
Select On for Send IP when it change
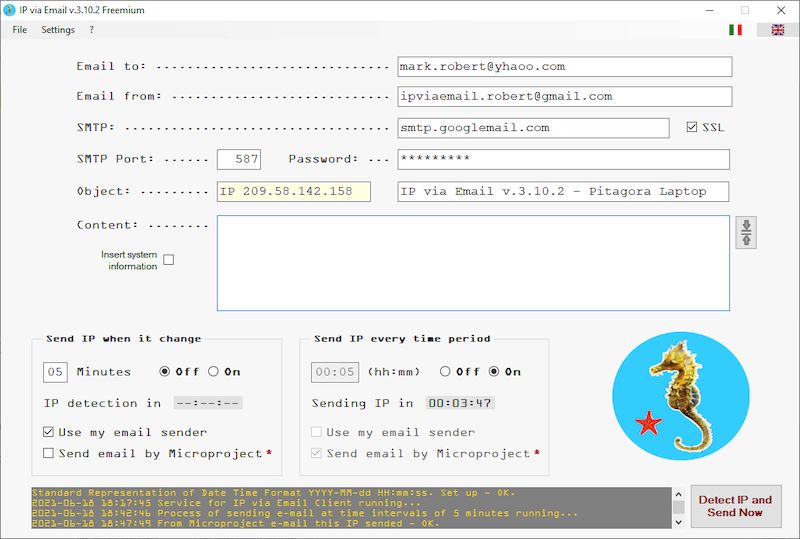coord(213,372)
